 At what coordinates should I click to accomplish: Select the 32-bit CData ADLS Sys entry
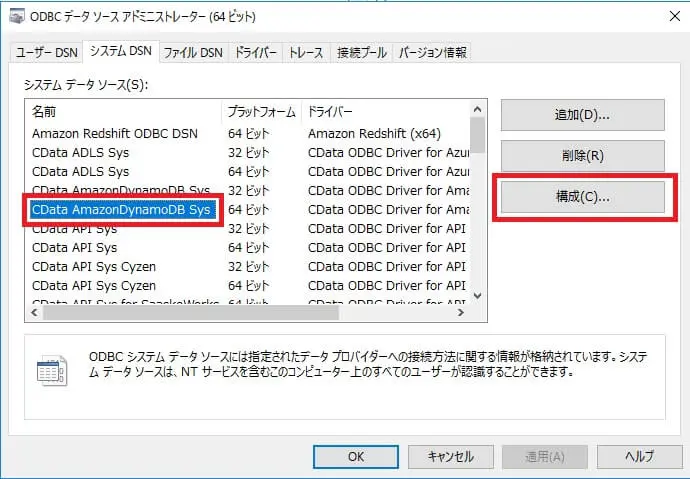[x=248, y=153]
